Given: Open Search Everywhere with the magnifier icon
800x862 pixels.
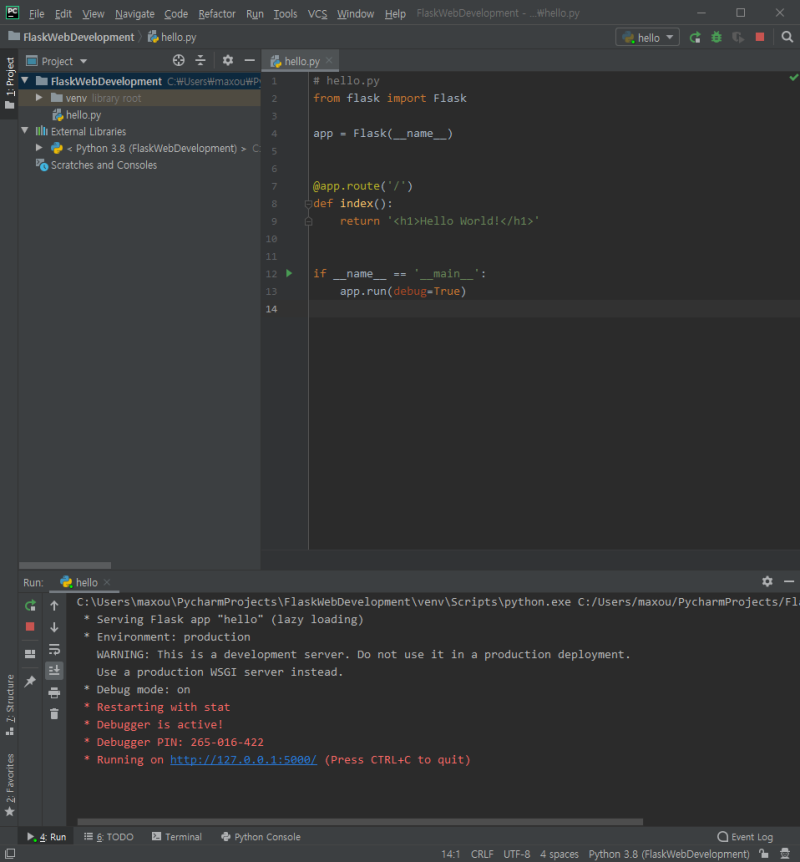Looking at the screenshot, I should tap(787, 36).
